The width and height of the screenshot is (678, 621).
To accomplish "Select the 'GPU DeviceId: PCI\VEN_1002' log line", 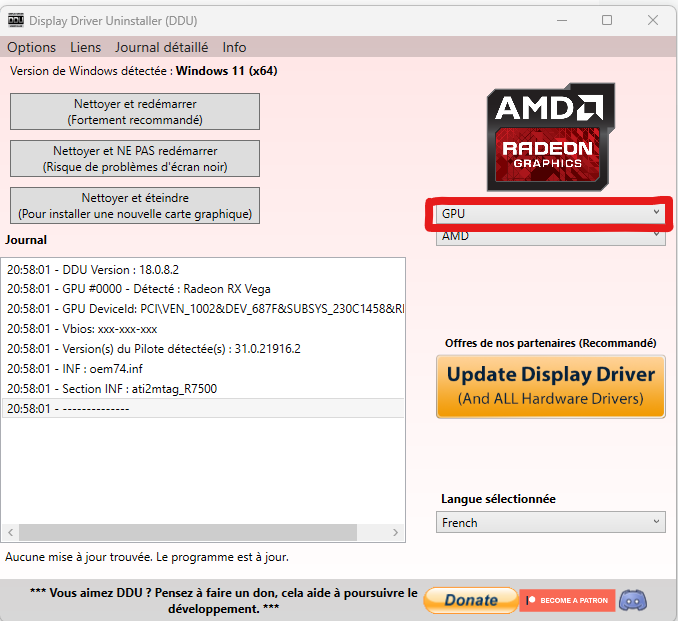I will 203,309.
